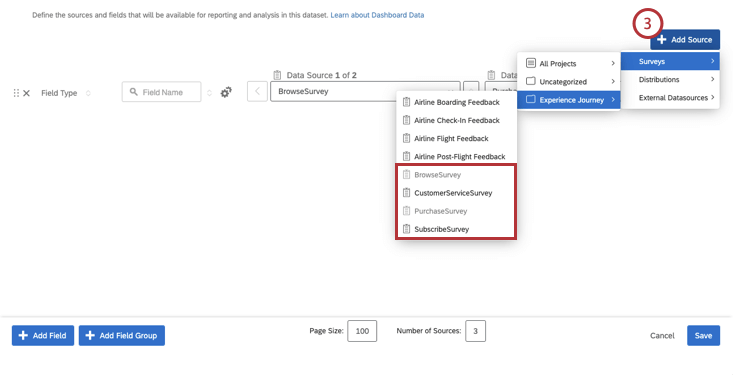Click the Uncategorized folder icon

(531, 81)
